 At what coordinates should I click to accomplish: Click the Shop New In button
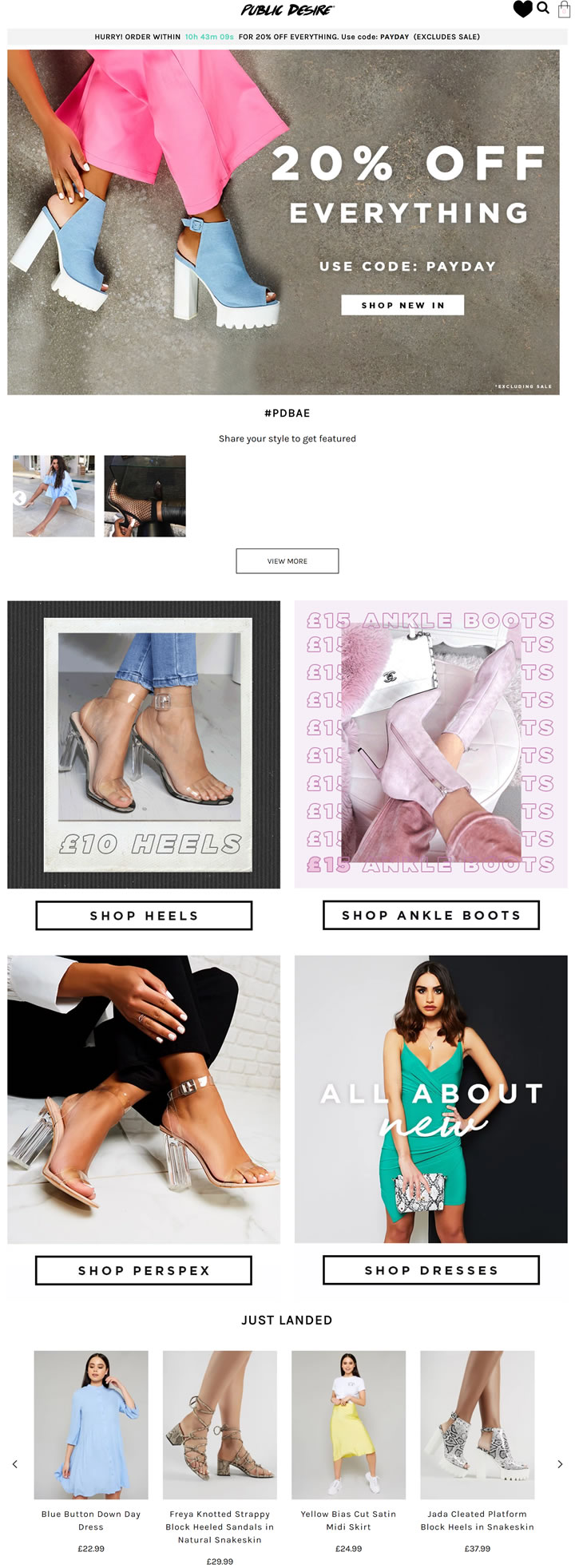click(x=402, y=305)
